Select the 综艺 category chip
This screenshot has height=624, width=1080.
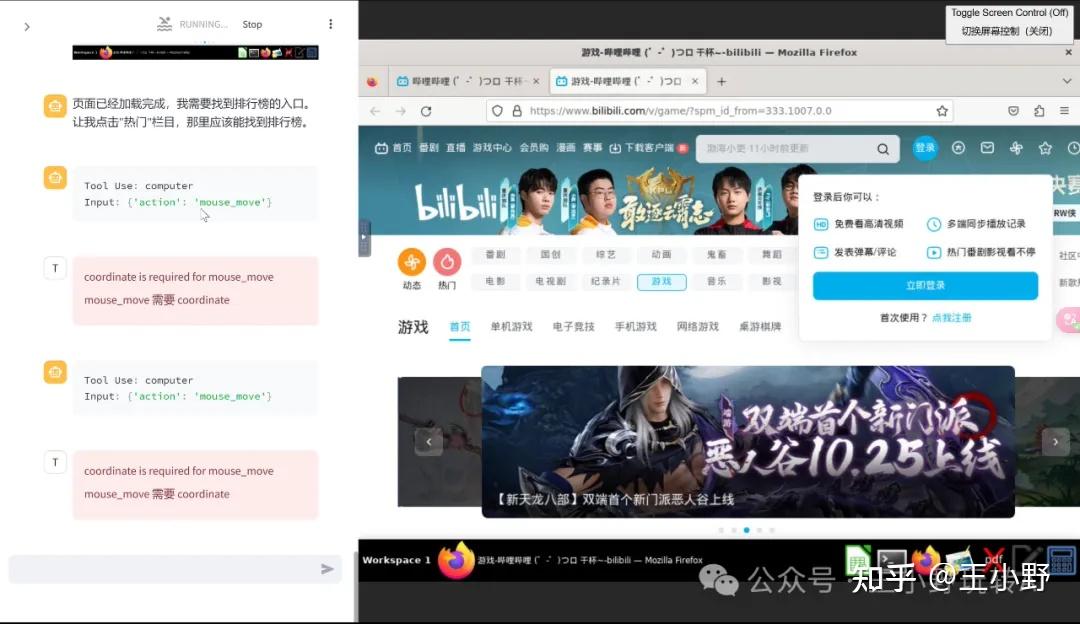pyautogui.click(x=605, y=255)
